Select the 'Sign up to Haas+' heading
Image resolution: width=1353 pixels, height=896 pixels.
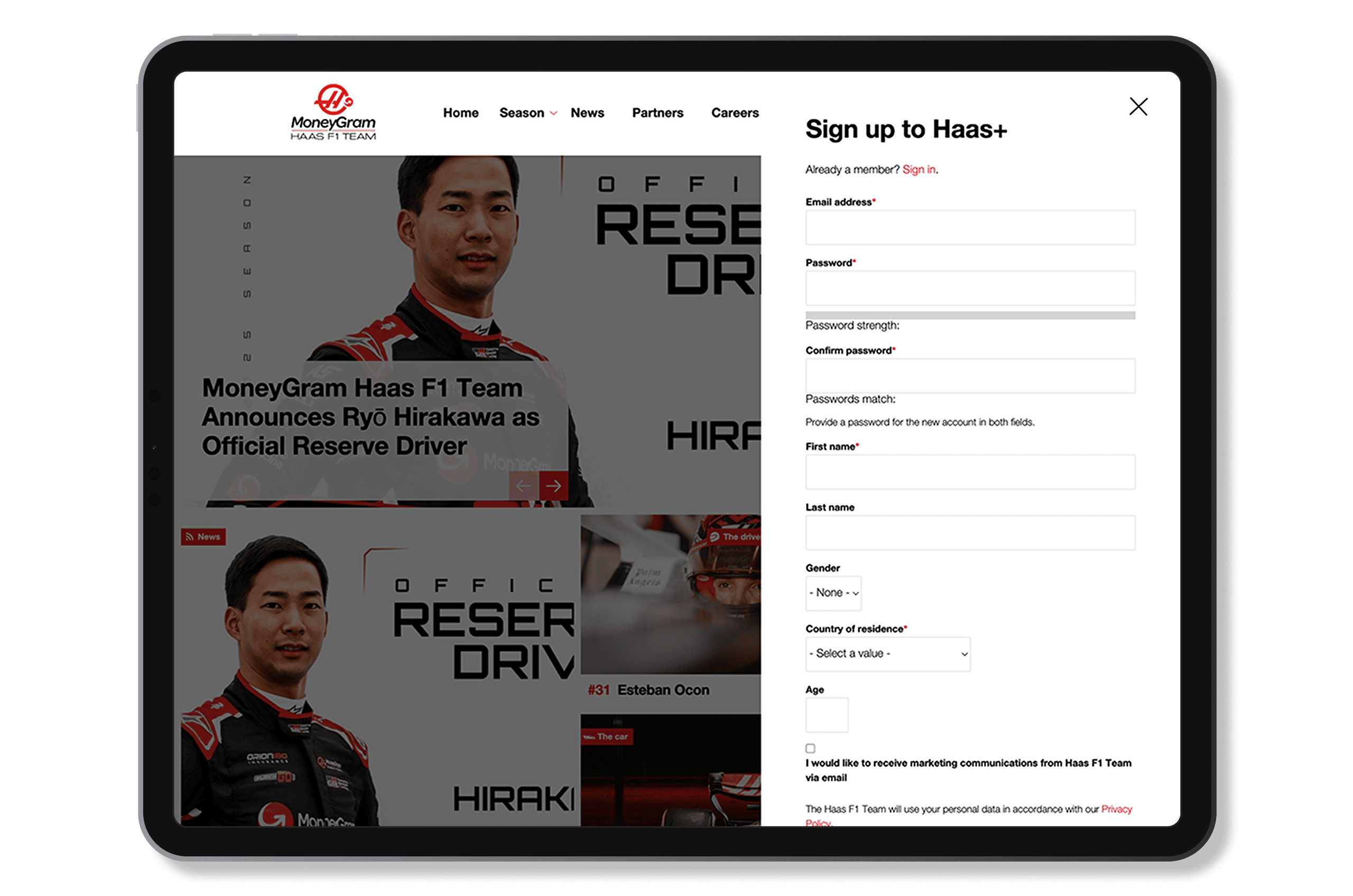tap(905, 129)
